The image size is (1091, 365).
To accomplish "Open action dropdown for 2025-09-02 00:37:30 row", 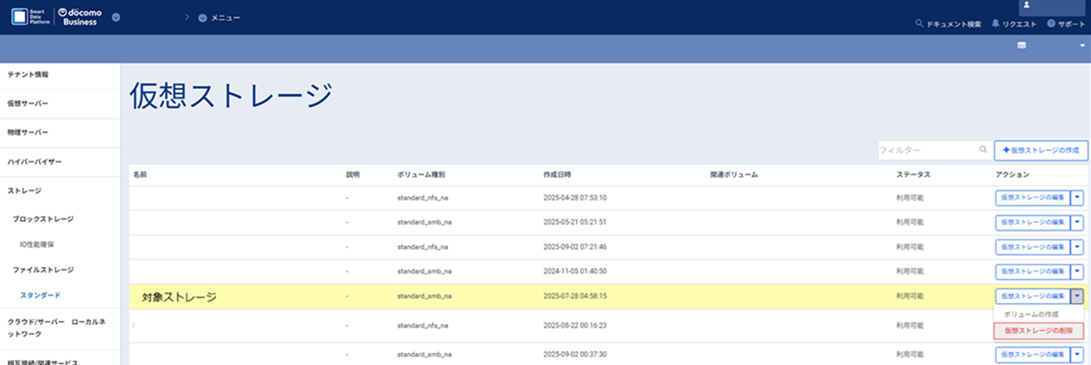I will coord(1078,355).
